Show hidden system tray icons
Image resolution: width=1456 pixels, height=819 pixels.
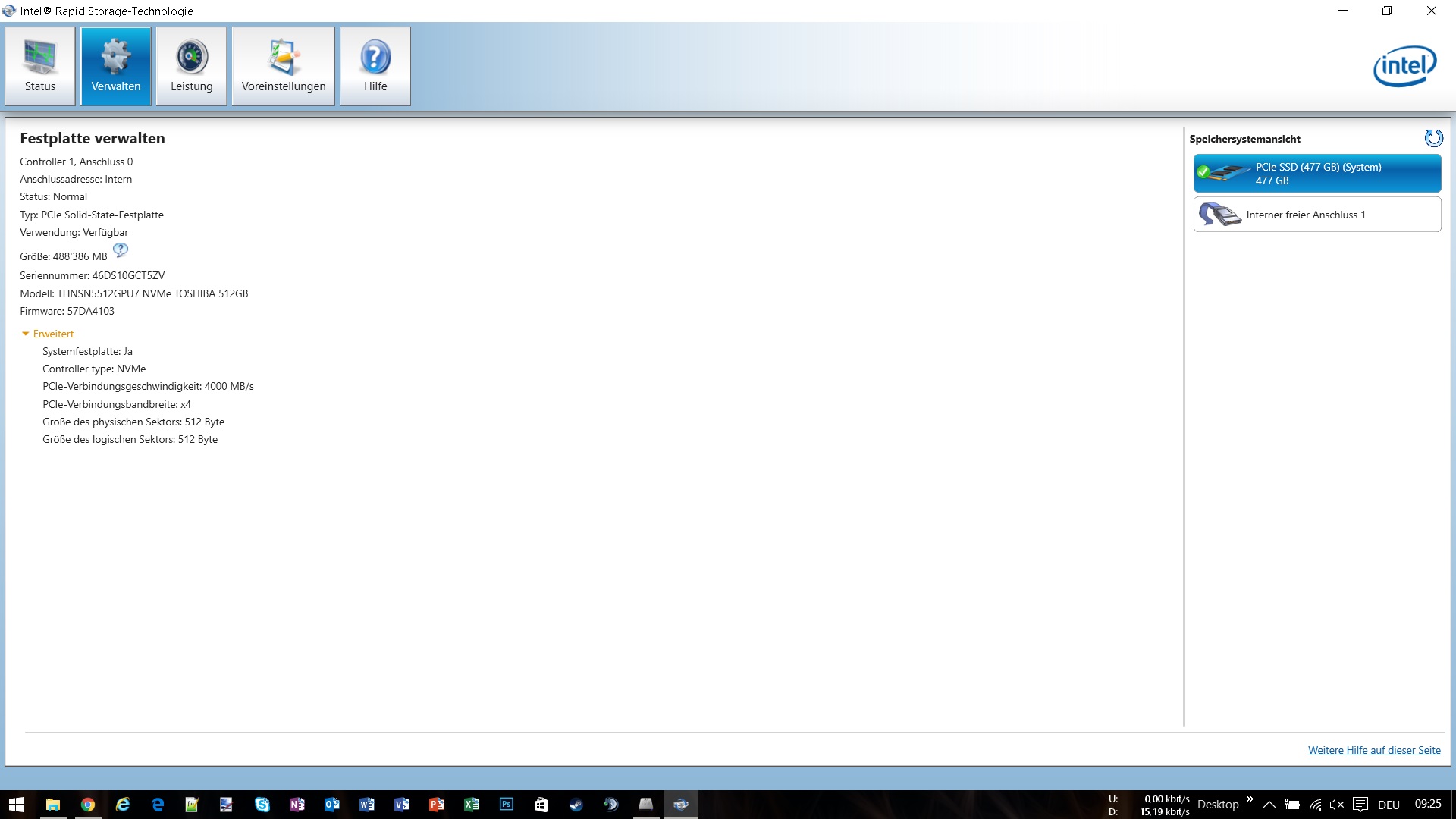[x=1269, y=805]
